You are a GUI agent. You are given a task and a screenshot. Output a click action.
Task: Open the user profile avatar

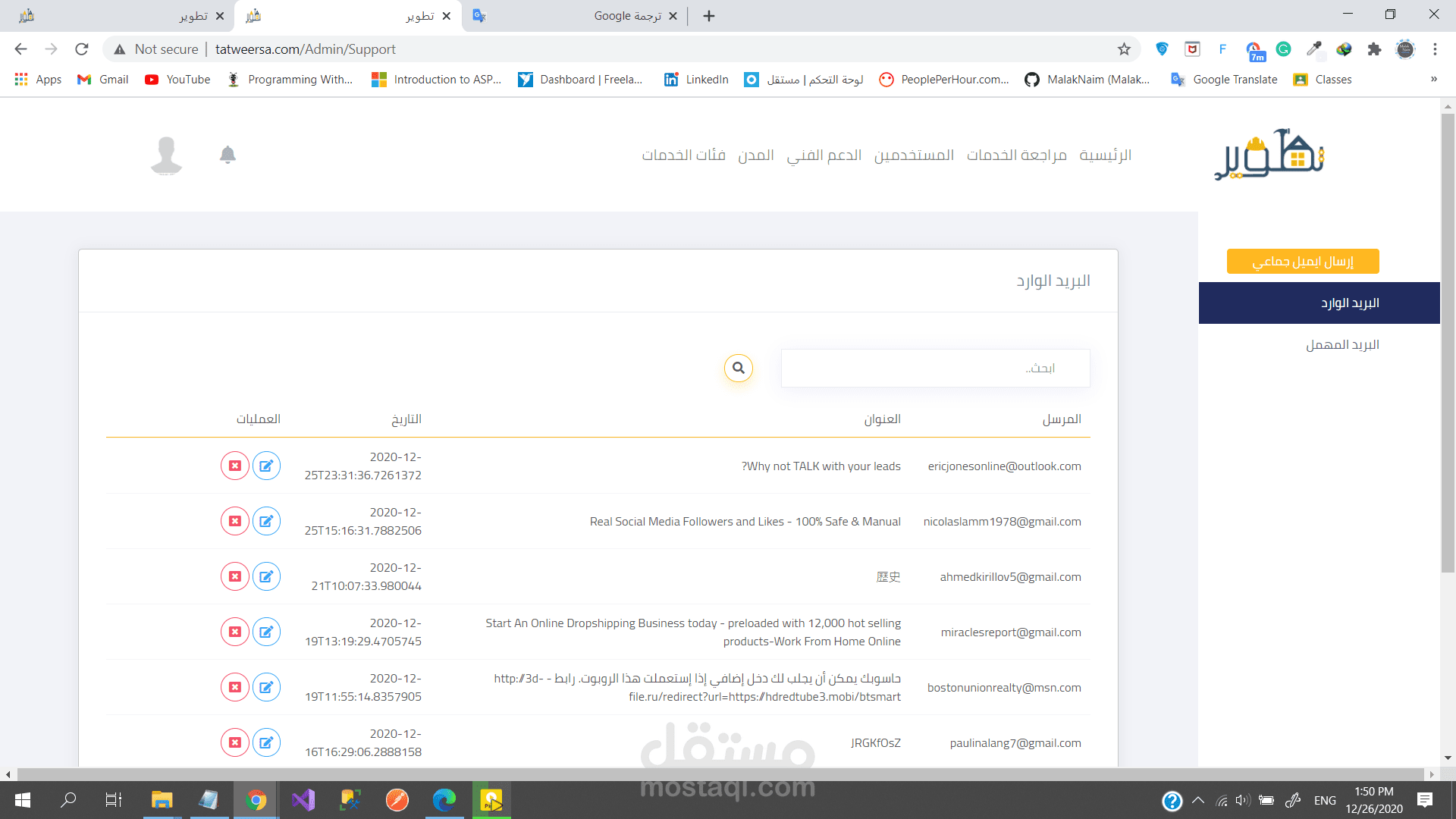(x=166, y=155)
